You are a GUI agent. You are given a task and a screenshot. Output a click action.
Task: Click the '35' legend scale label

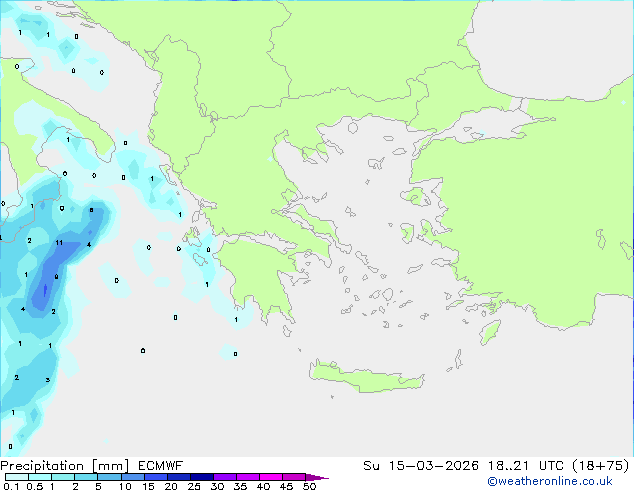[x=240, y=486]
